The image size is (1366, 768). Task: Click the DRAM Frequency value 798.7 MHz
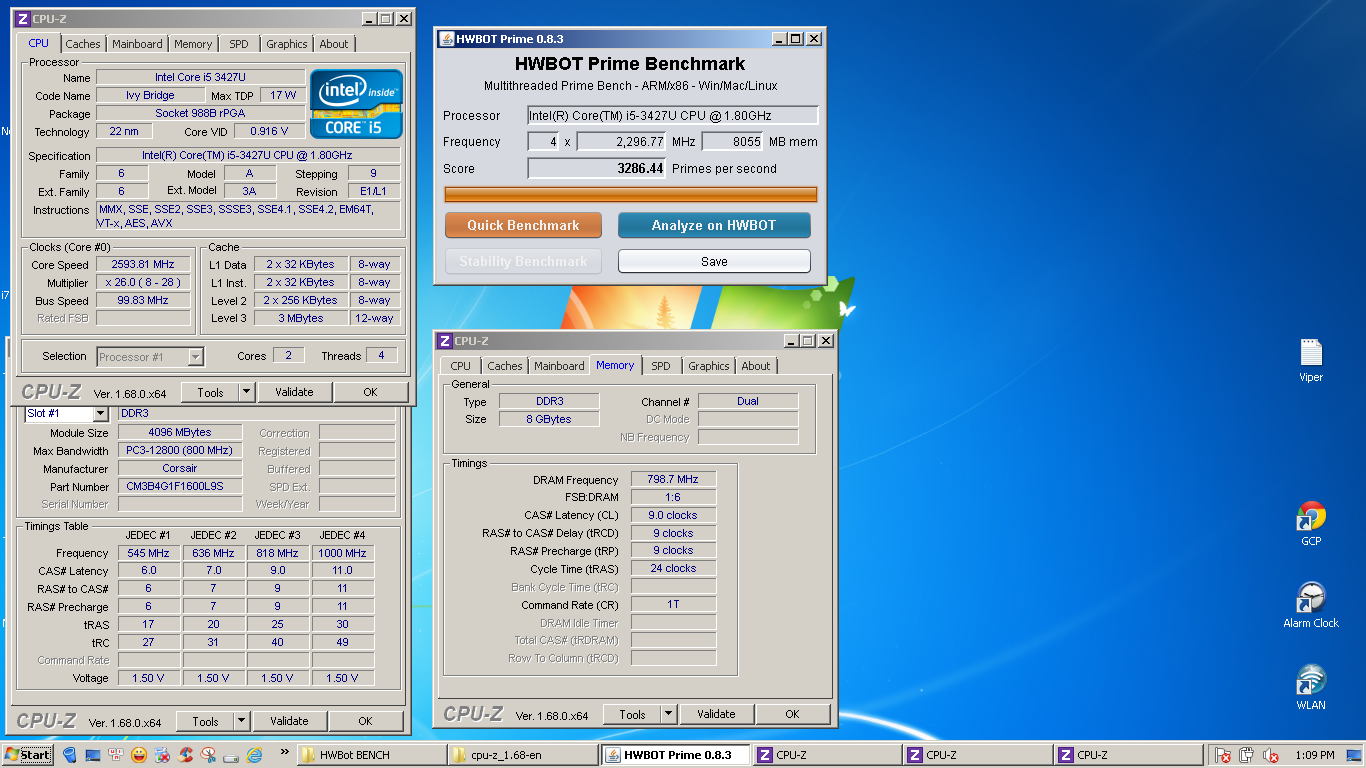point(673,479)
